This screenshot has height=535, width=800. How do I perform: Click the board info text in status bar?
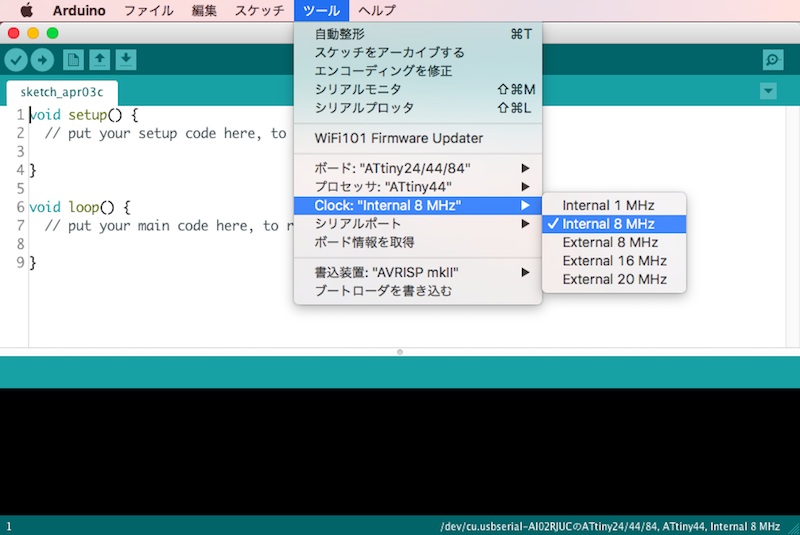610,526
